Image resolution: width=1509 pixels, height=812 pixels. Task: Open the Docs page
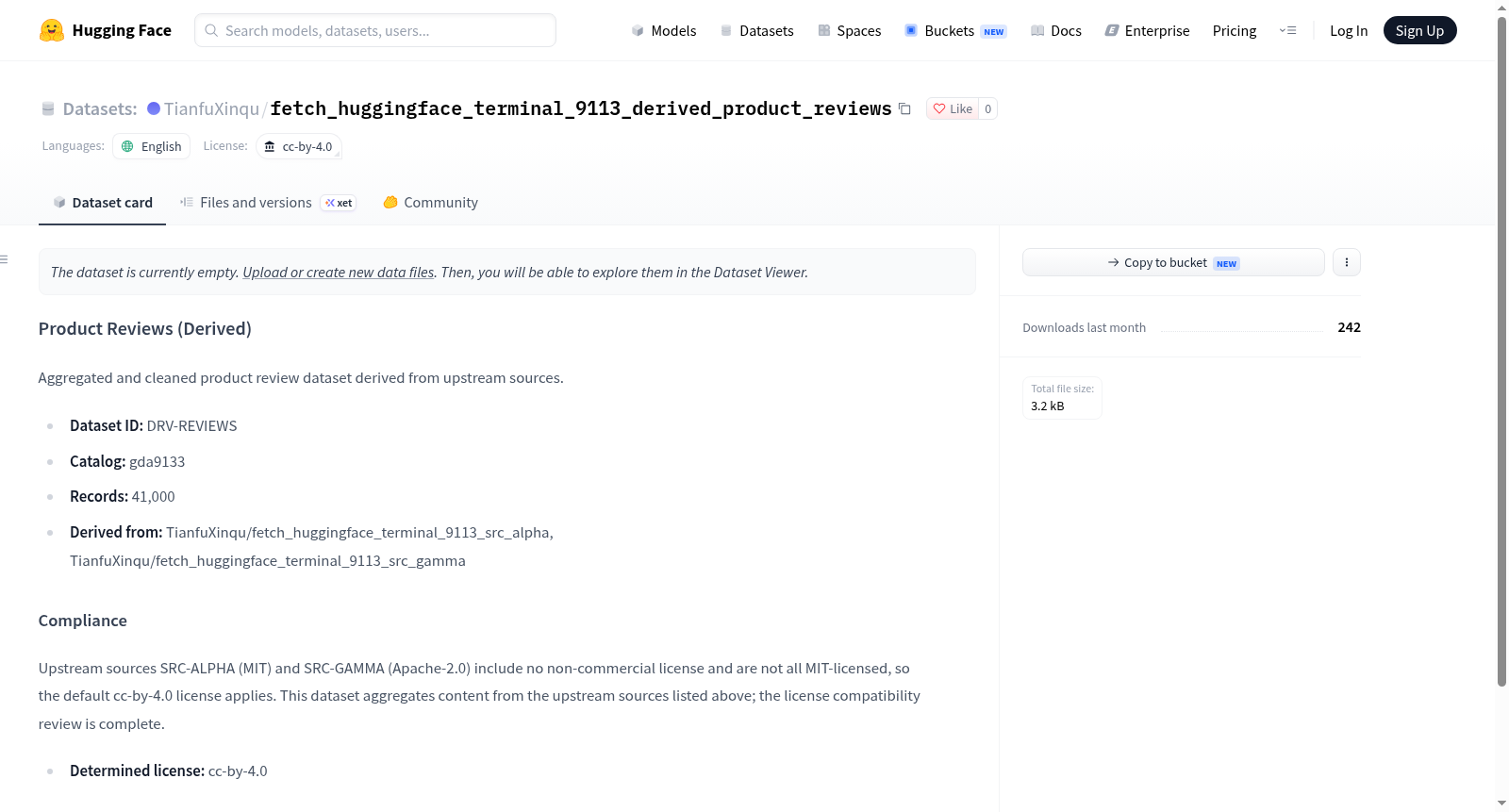point(1056,30)
